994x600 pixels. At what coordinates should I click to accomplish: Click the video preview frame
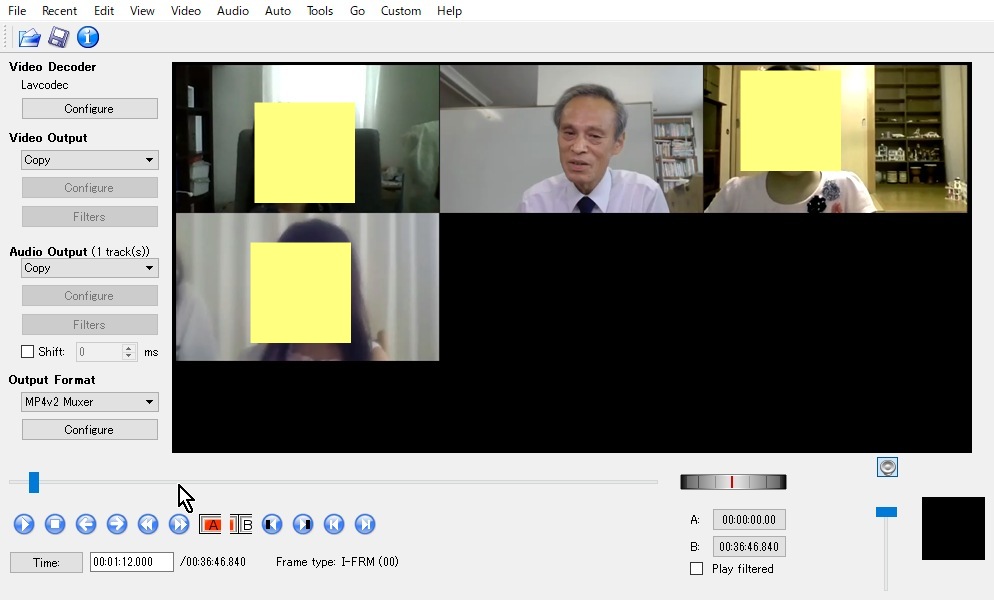(x=571, y=258)
